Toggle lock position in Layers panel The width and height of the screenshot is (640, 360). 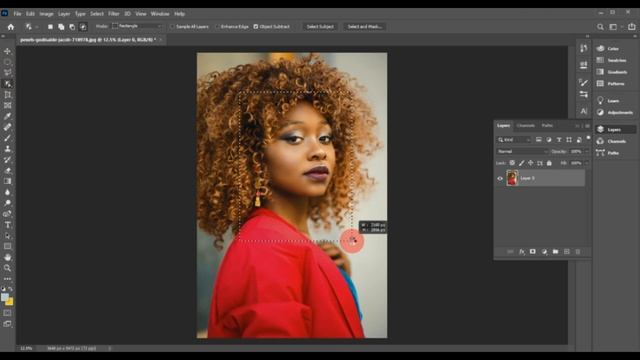(x=531, y=163)
